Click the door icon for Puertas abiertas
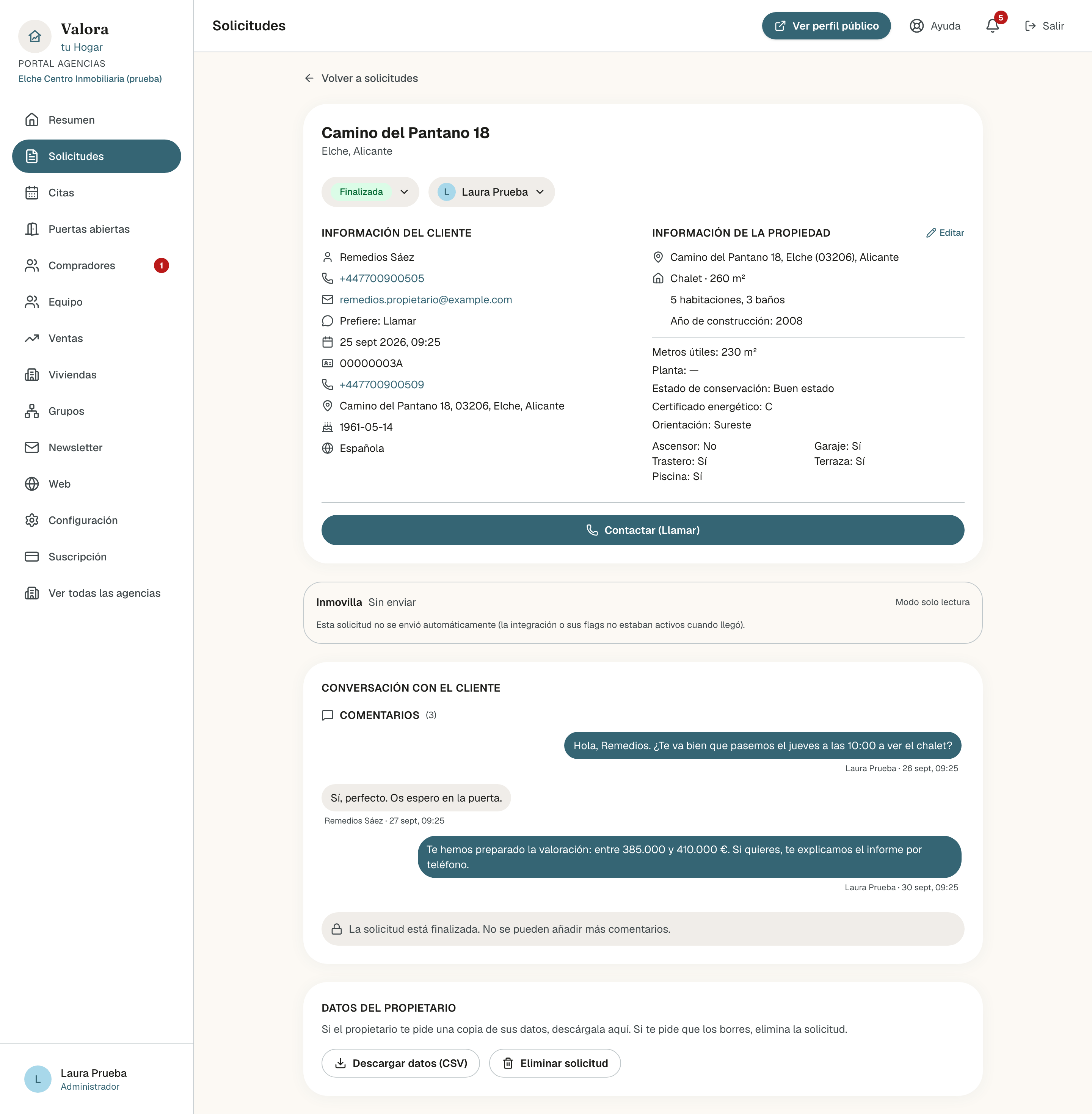 (x=32, y=229)
